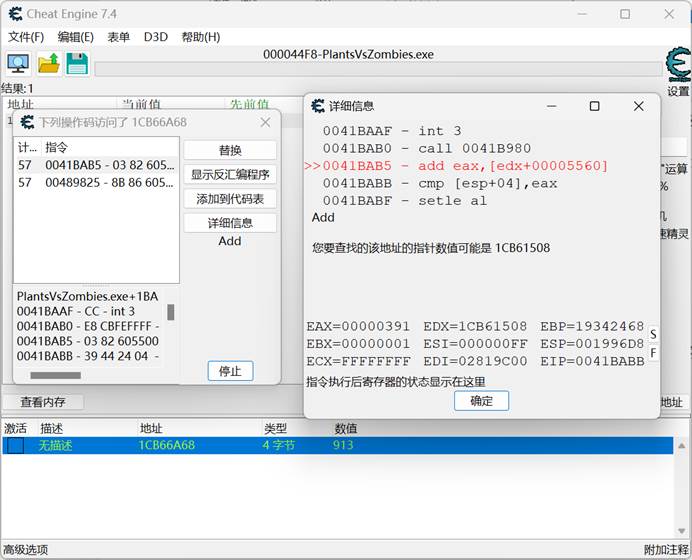Click the 详细信息 button in opcode window
This screenshot has height=560, width=692.
(x=230, y=223)
